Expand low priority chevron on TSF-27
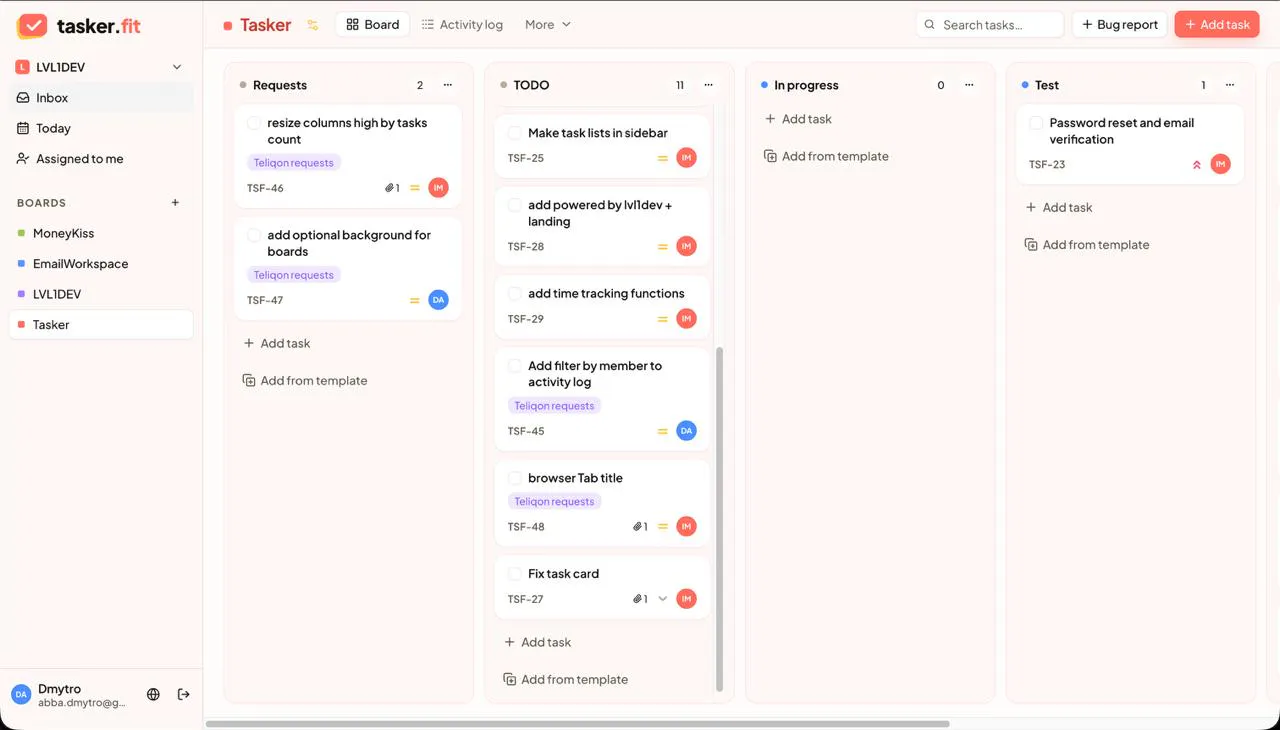The width and height of the screenshot is (1280, 730). pyautogui.click(x=662, y=599)
